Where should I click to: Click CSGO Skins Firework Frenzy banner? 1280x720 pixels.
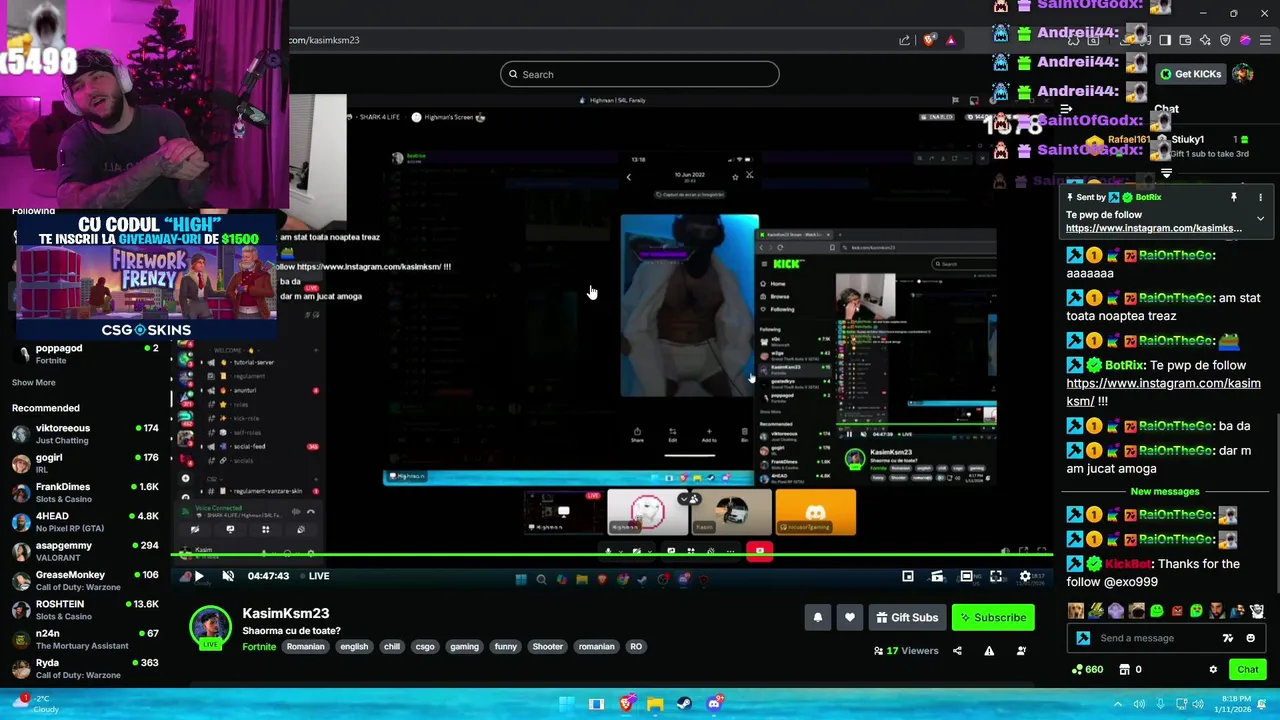146,275
